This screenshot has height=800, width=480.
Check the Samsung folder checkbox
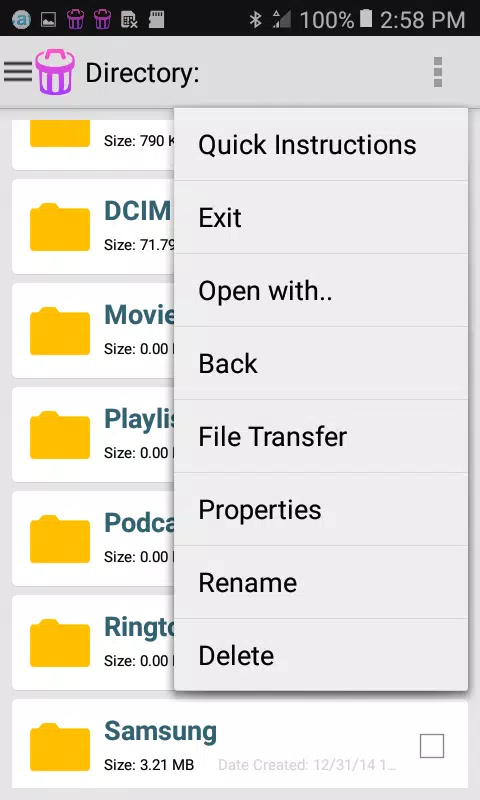pyautogui.click(x=432, y=746)
